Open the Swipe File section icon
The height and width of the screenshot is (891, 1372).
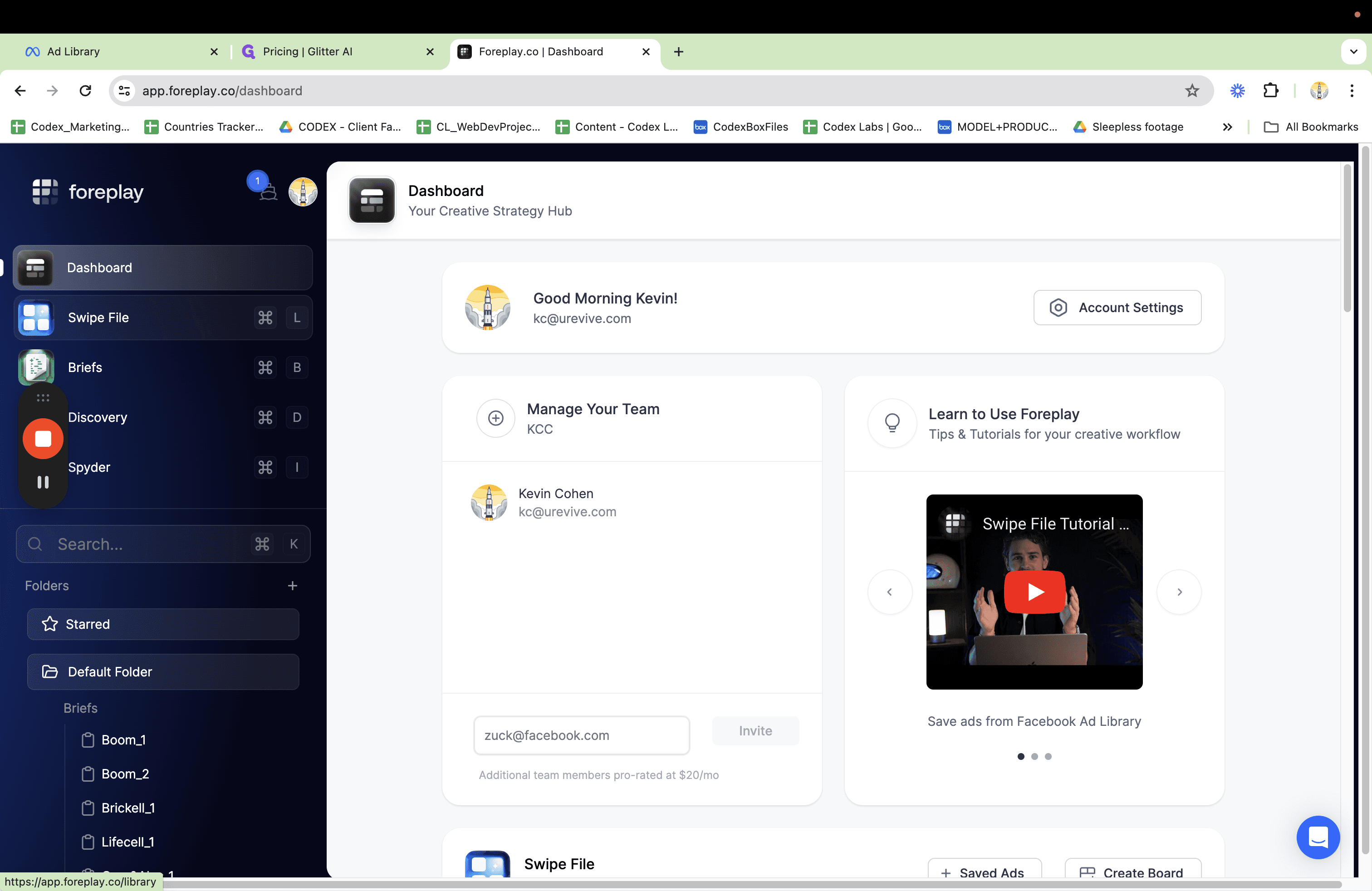click(488, 864)
